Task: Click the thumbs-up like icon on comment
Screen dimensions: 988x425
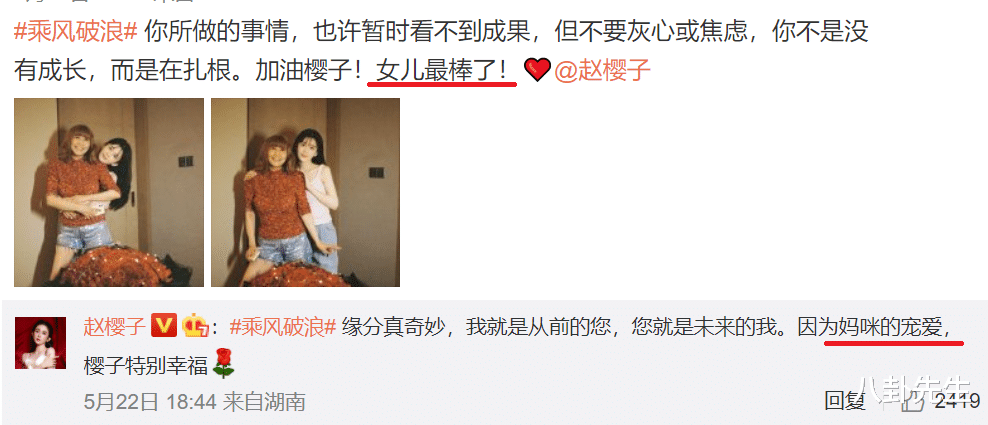Action: (914, 401)
